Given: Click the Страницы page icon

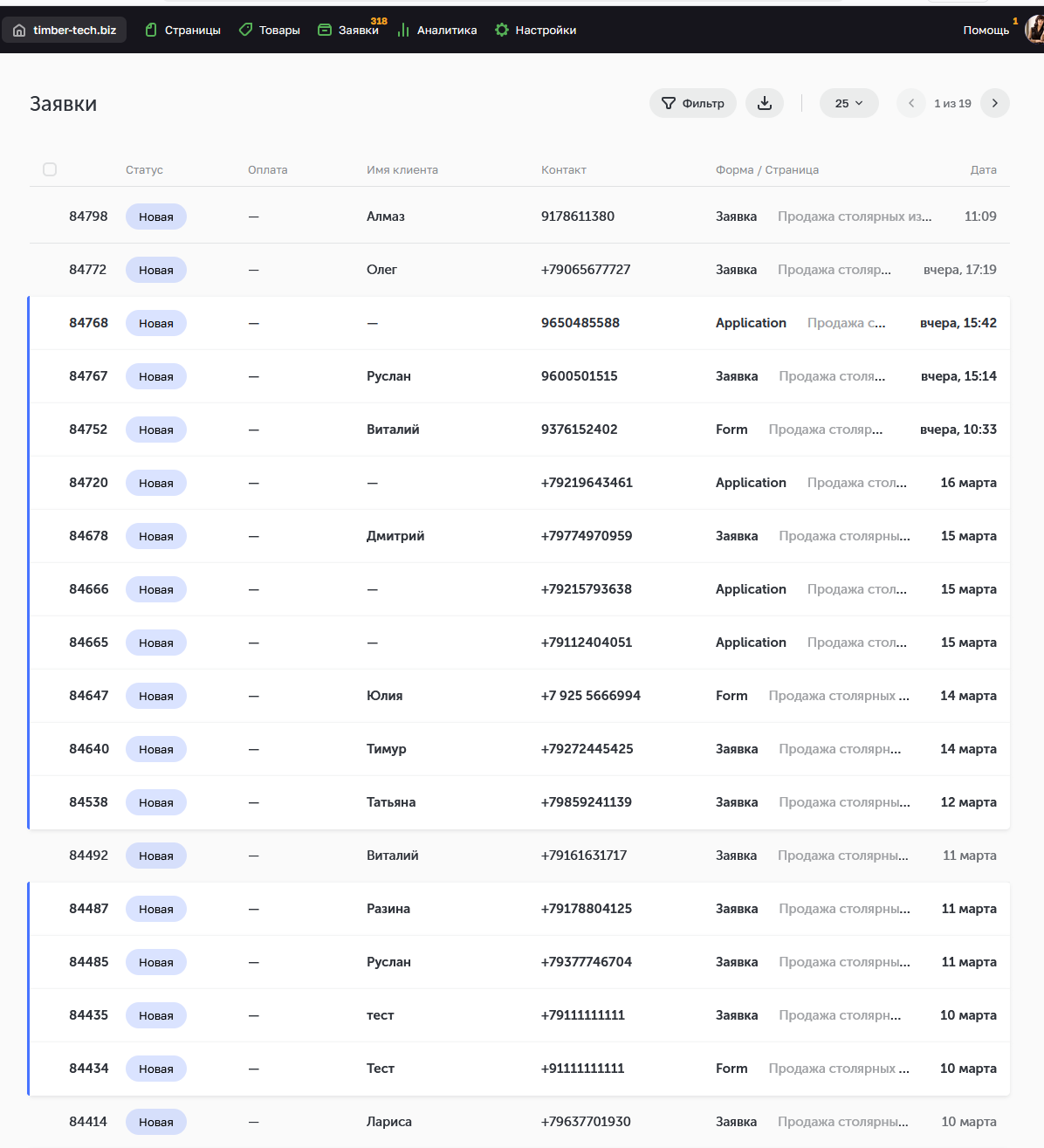Looking at the screenshot, I should pyautogui.click(x=151, y=31).
